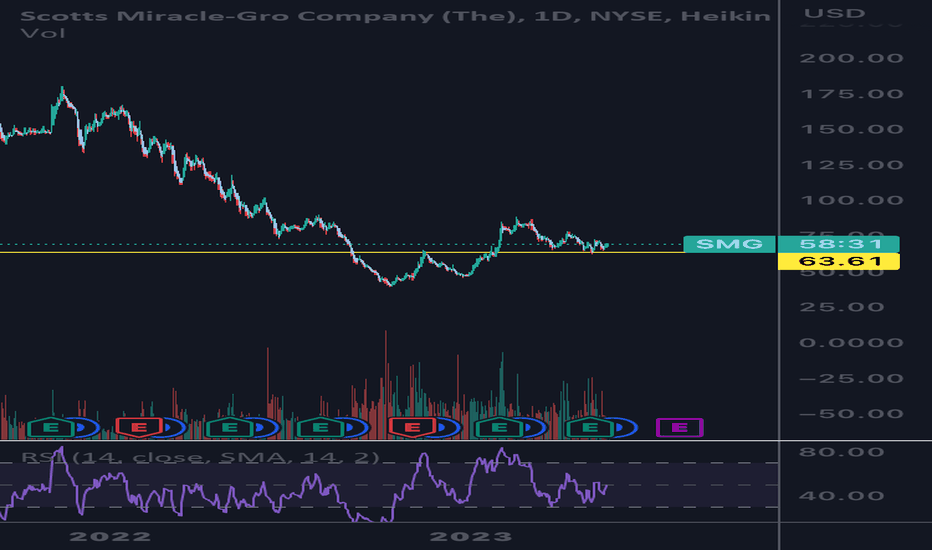This screenshot has height=550, width=932.
Task: Click the RSI (14, close, SMA, 14, 2) legend
Action: [200, 457]
